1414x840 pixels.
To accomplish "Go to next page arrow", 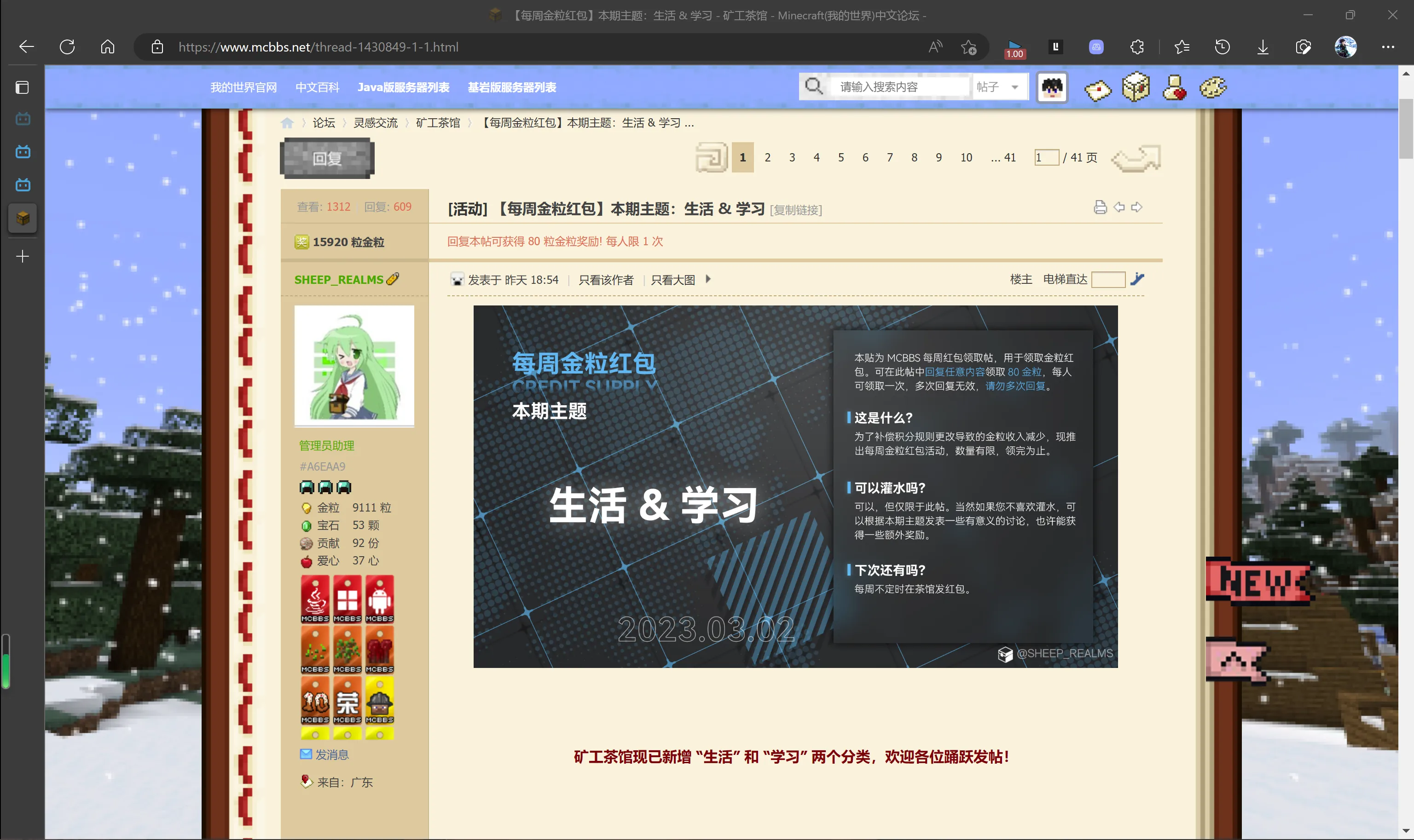I will point(1136,158).
